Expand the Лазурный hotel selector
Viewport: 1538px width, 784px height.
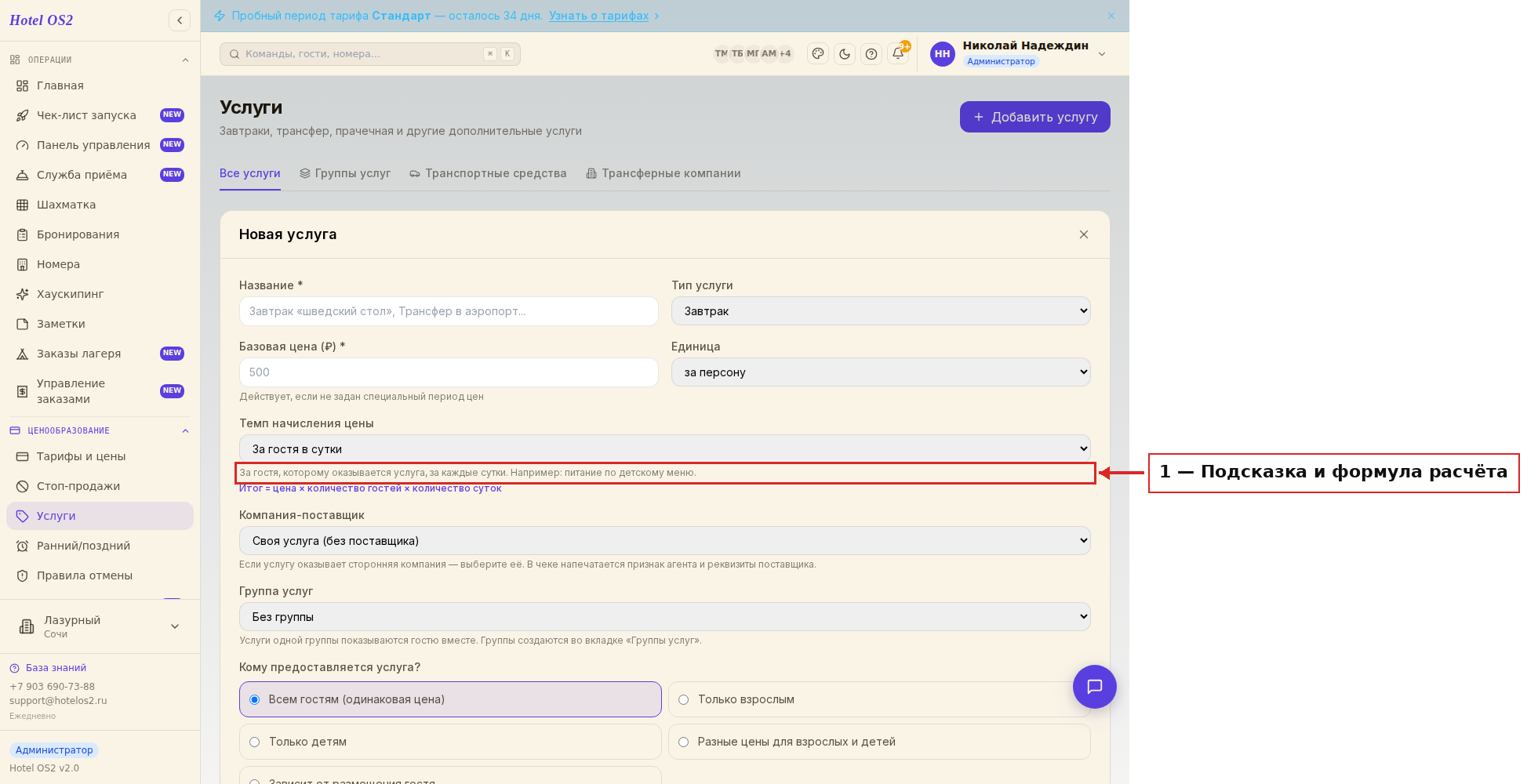pyautogui.click(x=100, y=626)
